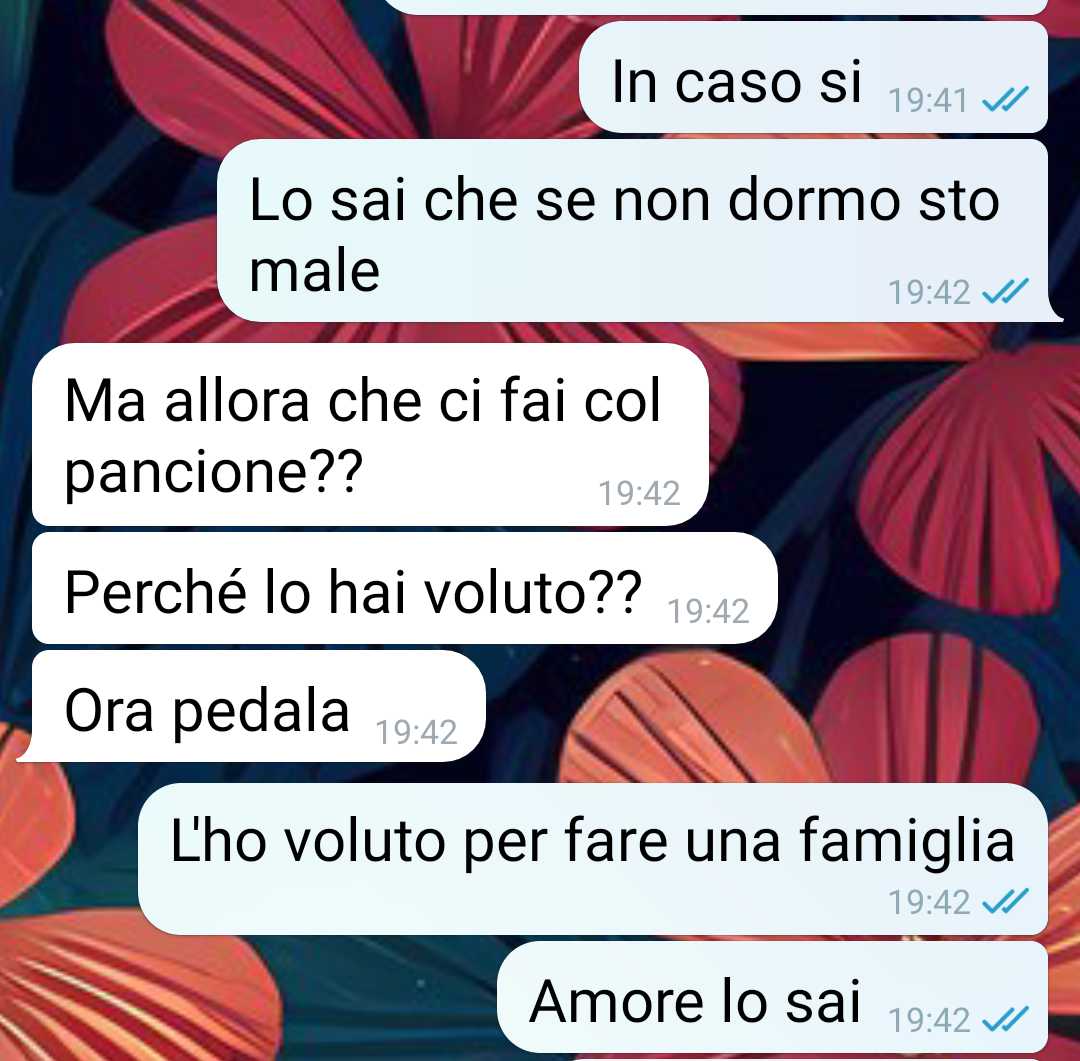The width and height of the screenshot is (1080, 1061).
Task: Select the 'Ora pedala' message bubble
Action: 253,706
